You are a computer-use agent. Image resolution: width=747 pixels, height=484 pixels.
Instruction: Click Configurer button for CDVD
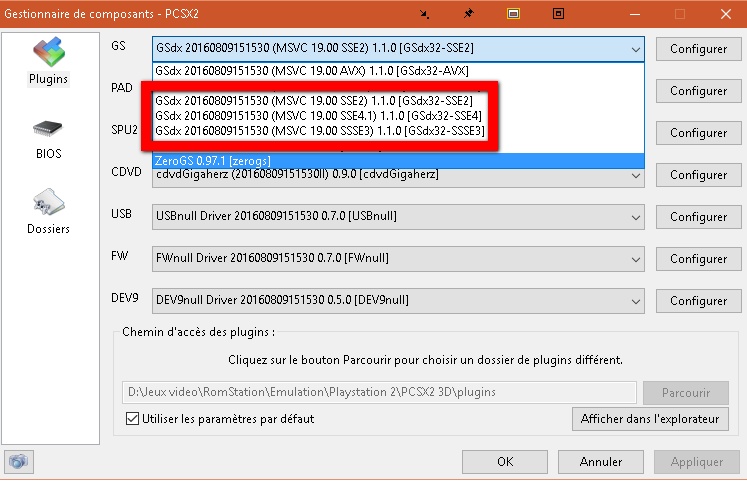pos(698,175)
